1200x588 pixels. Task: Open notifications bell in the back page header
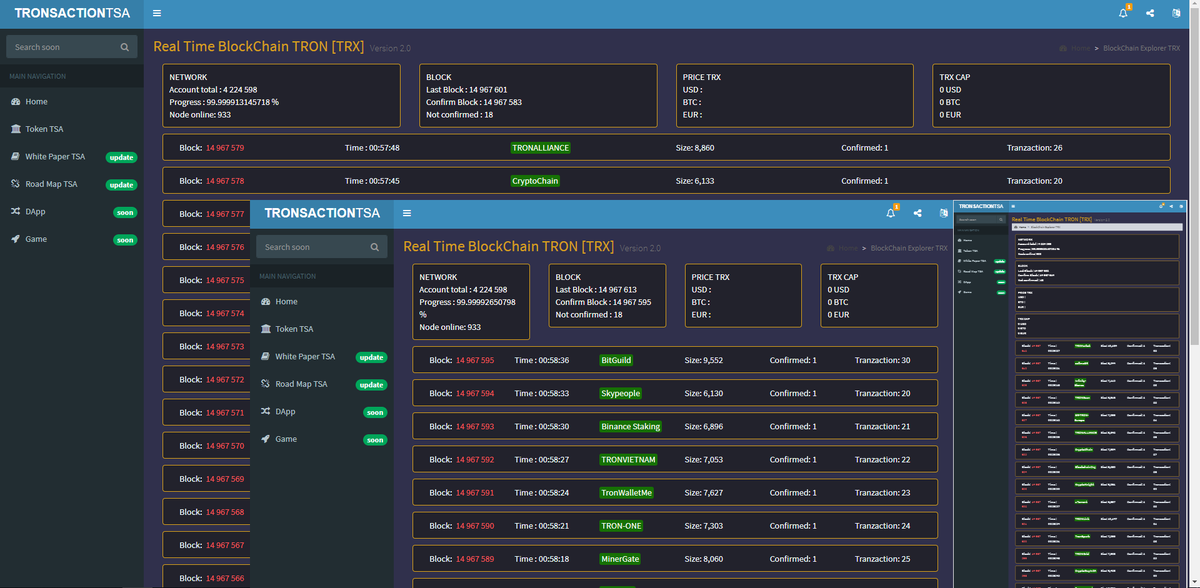(1123, 13)
